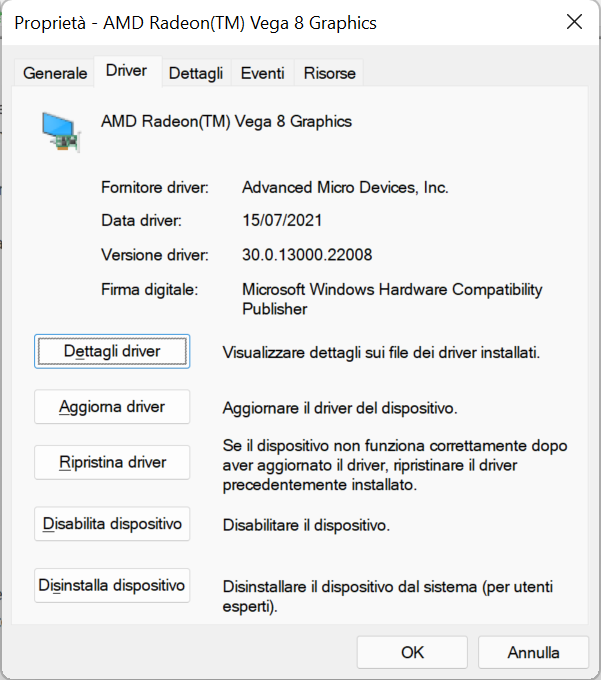Open the Eventi tab
Image resolution: width=604 pixels, height=680 pixels.
pos(262,73)
